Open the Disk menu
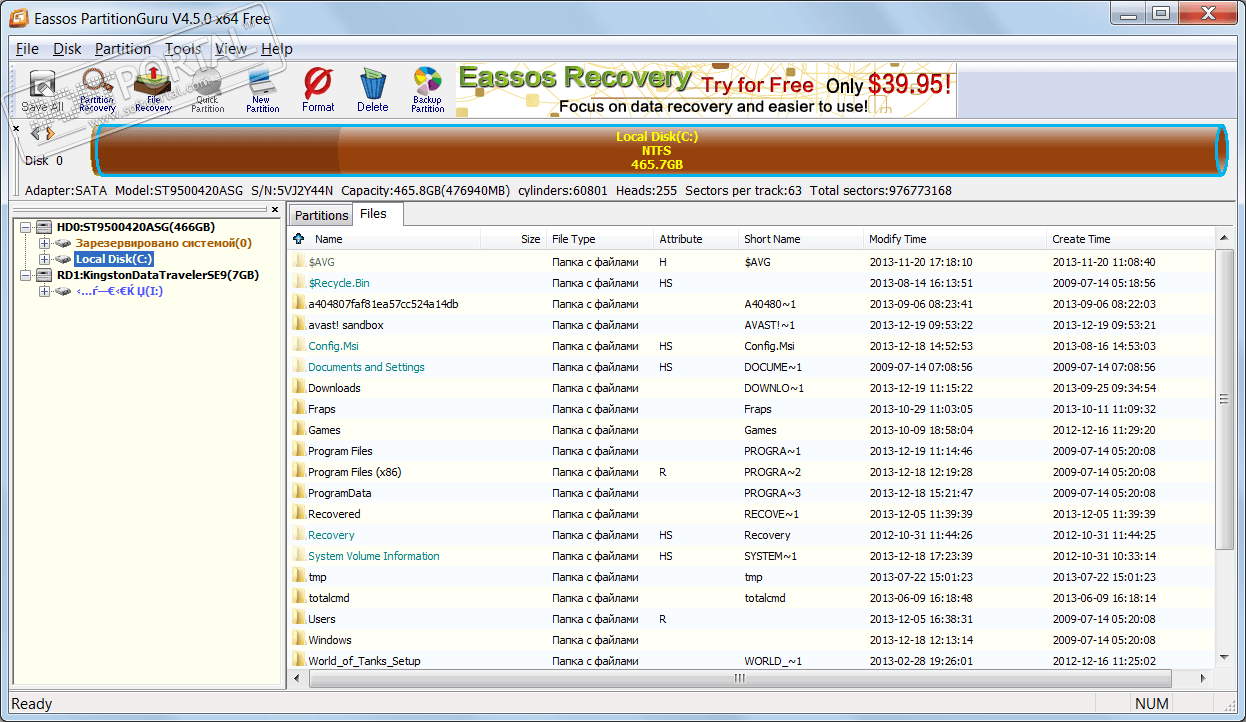The height and width of the screenshot is (722, 1246). pos(68,48)
